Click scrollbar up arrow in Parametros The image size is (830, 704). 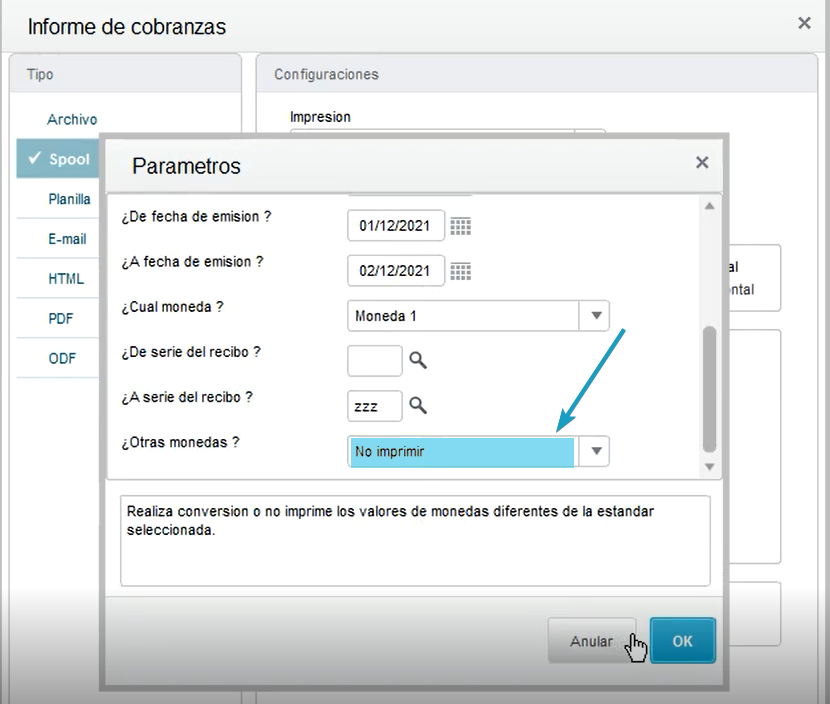710,206
